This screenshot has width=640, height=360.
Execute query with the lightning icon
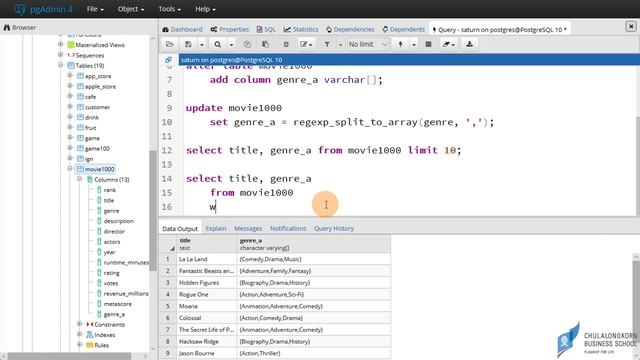tap(400, 44)
